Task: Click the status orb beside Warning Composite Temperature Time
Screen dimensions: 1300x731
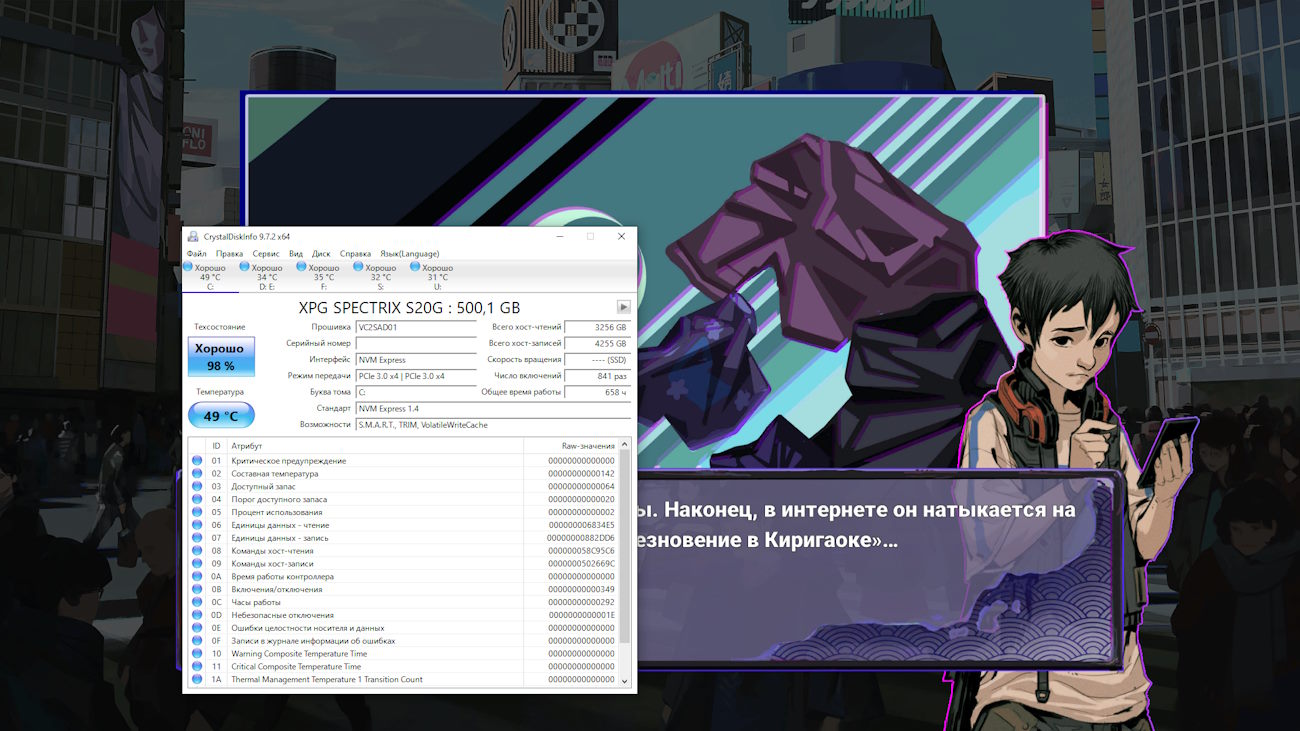Action: pyautogui.click(x=197, y=654)
